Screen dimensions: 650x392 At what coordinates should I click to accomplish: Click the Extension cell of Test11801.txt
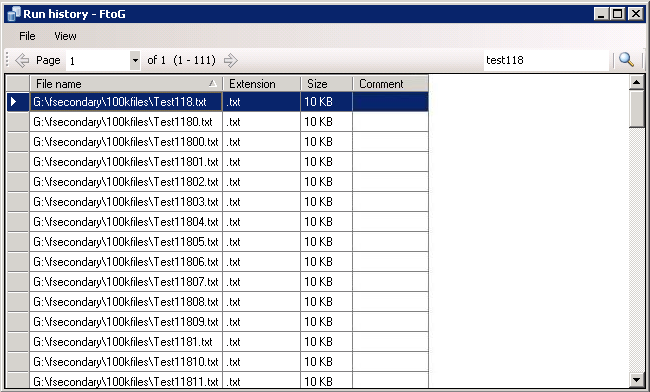(262, 162)
